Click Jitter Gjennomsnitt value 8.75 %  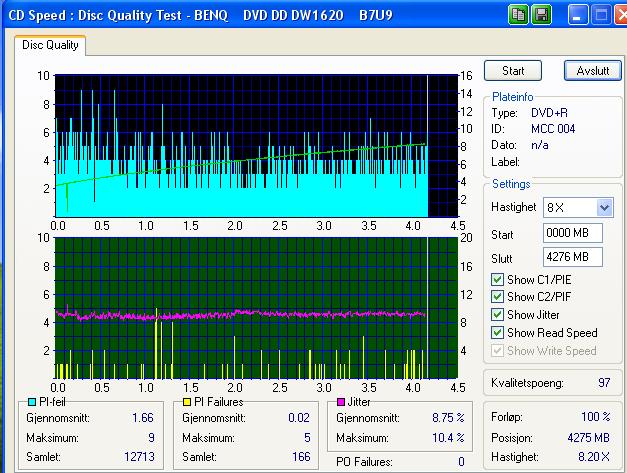point(448,418)
